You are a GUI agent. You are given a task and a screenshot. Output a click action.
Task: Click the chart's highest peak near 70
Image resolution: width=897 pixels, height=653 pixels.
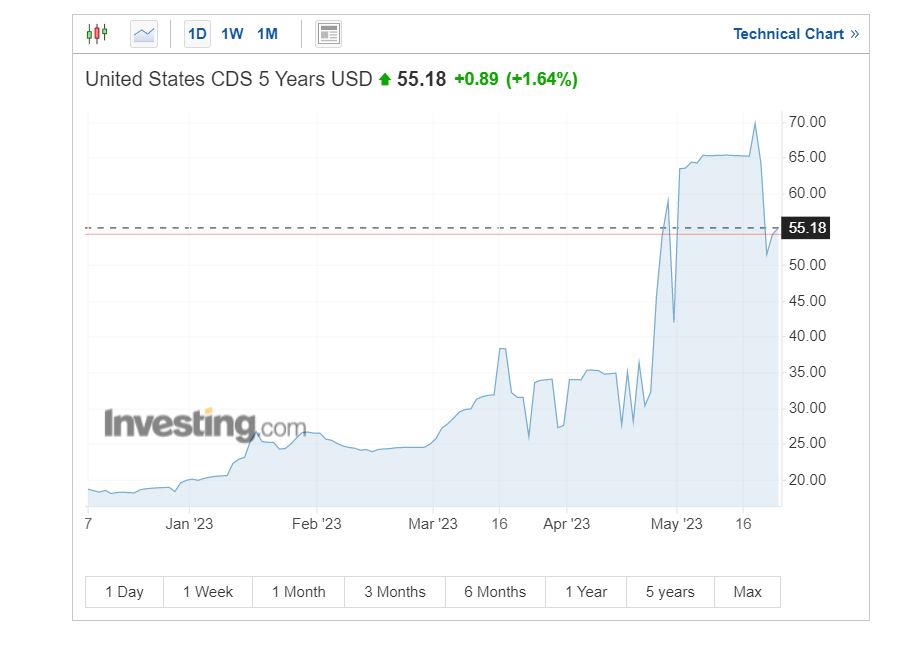[755, 123]
